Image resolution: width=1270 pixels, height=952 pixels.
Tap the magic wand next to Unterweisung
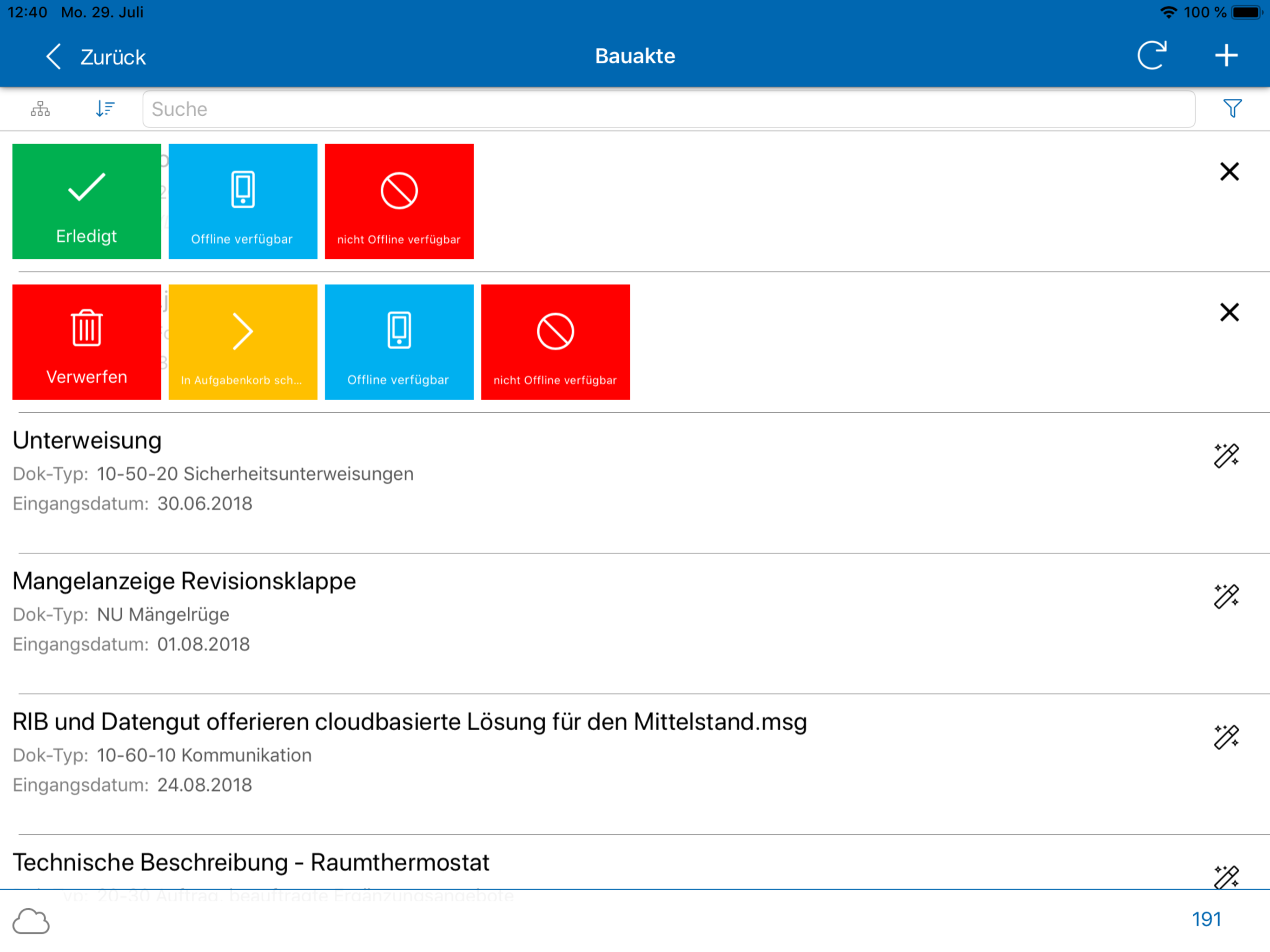click(x=1226, y=456)
